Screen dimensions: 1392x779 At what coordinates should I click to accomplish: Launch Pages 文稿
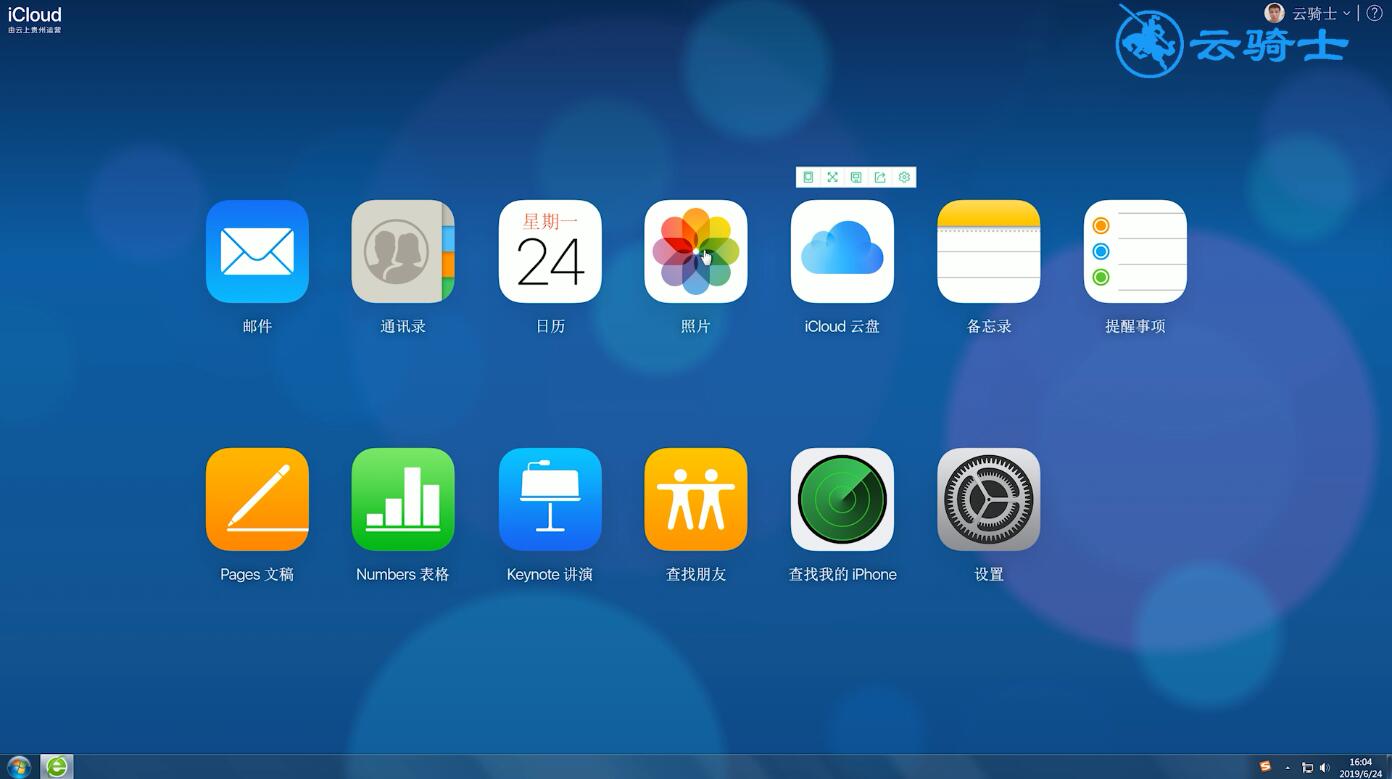[x=257, y=499]
